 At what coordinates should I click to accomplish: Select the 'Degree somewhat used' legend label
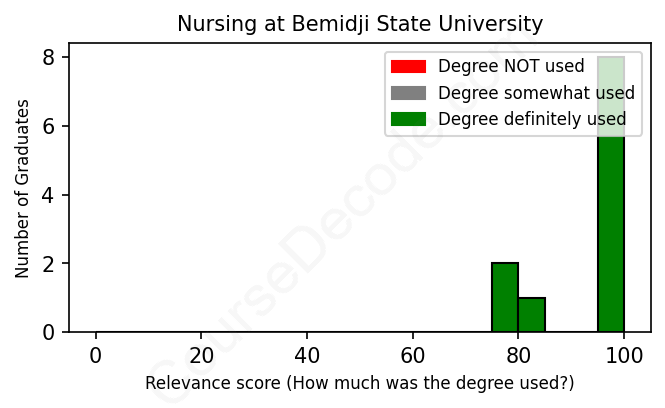(x=536, y=93)
